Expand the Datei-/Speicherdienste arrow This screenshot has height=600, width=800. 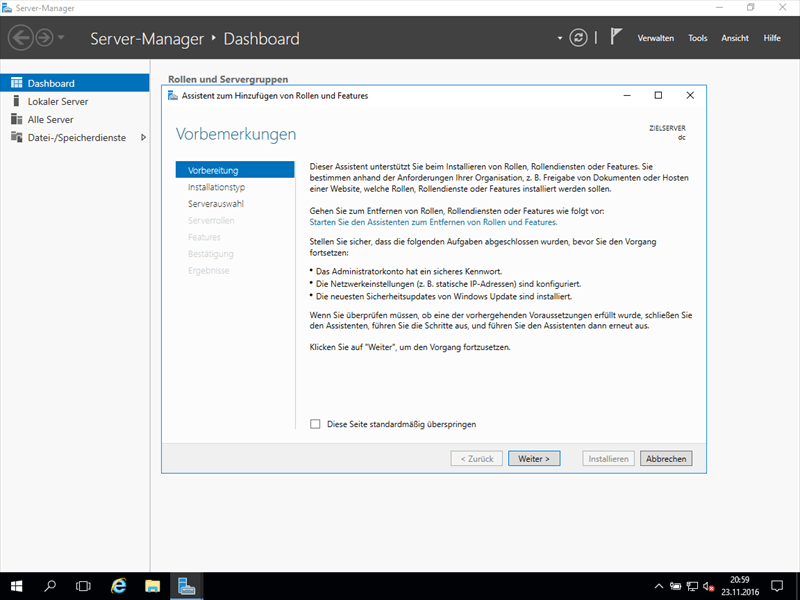click(x=143, y=137)
